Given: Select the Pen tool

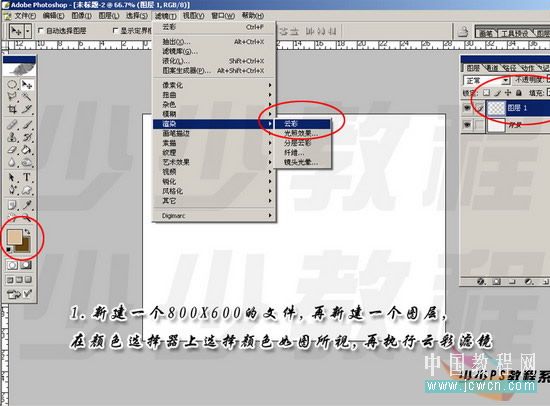Looking at the screenshot, I should (x=12, y=190).
